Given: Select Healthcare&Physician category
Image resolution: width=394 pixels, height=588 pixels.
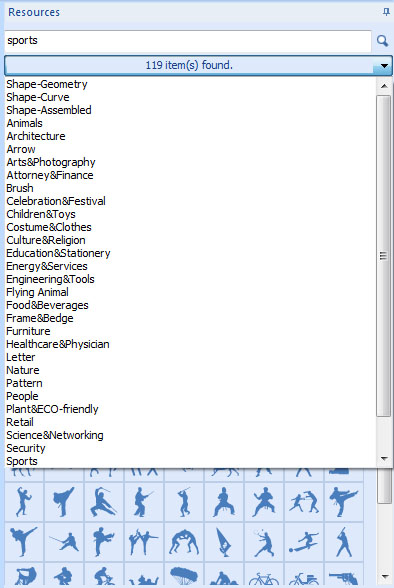Looking at the screenshot, I should [58, 344].
